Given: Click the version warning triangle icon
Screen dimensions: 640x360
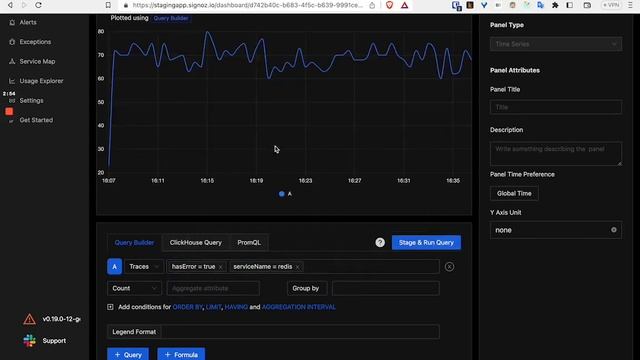Looking at the screenshot, I should tap(29, 319).
